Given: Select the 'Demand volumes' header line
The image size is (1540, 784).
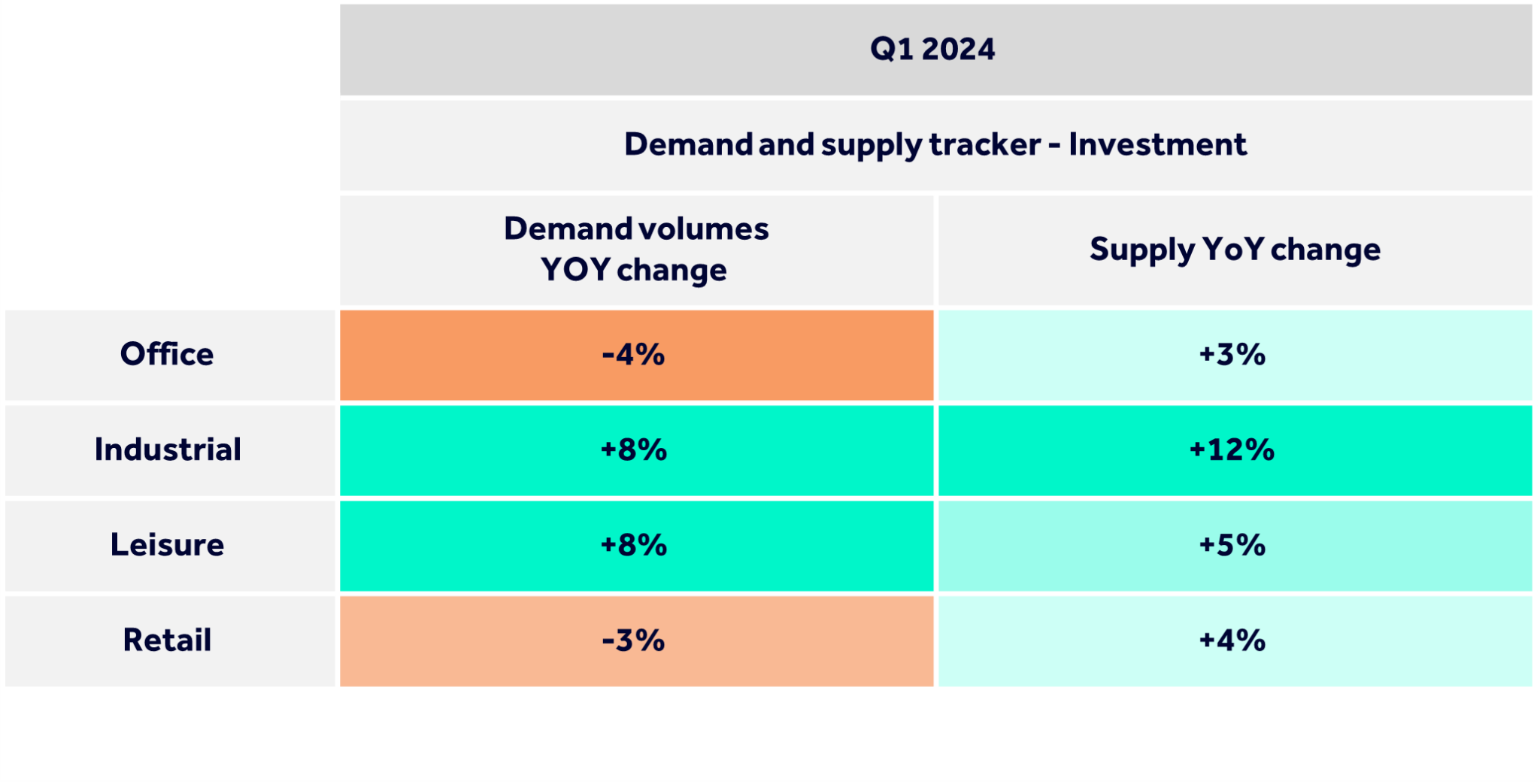Looking at the screenshot, I should [x=636, y=229].
